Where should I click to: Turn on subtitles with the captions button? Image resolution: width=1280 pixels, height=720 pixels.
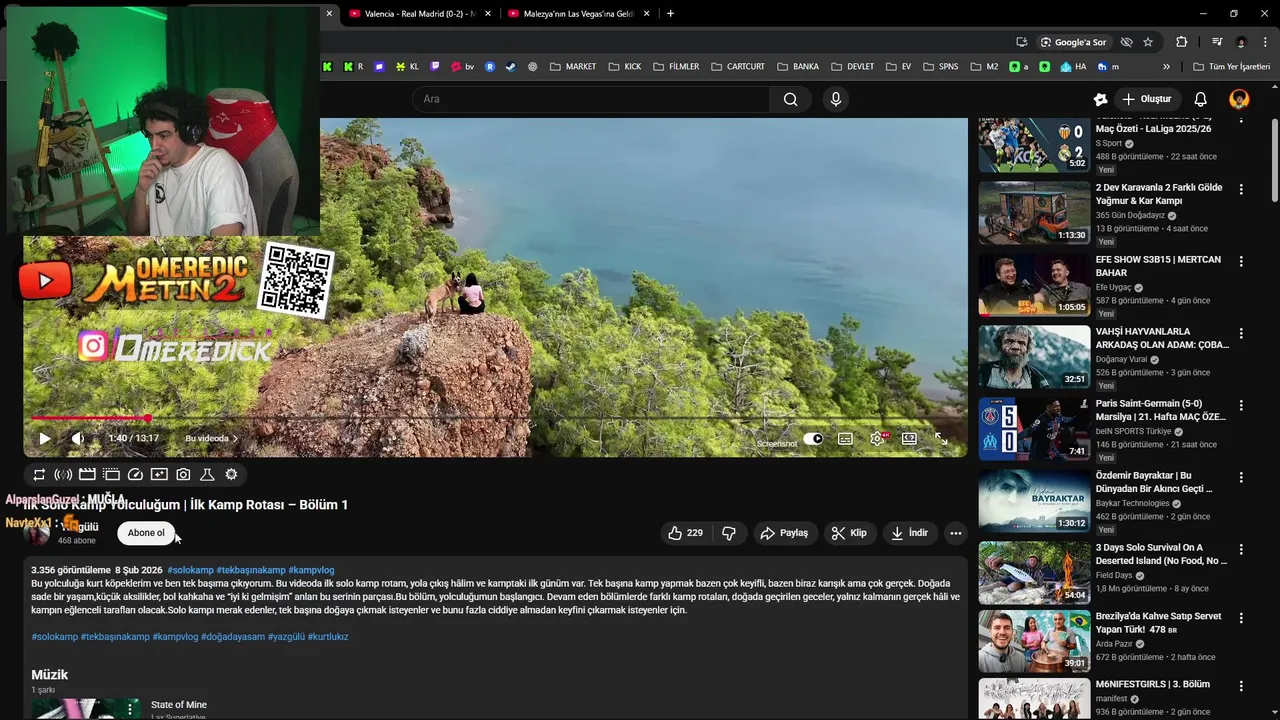pos(845,439)
